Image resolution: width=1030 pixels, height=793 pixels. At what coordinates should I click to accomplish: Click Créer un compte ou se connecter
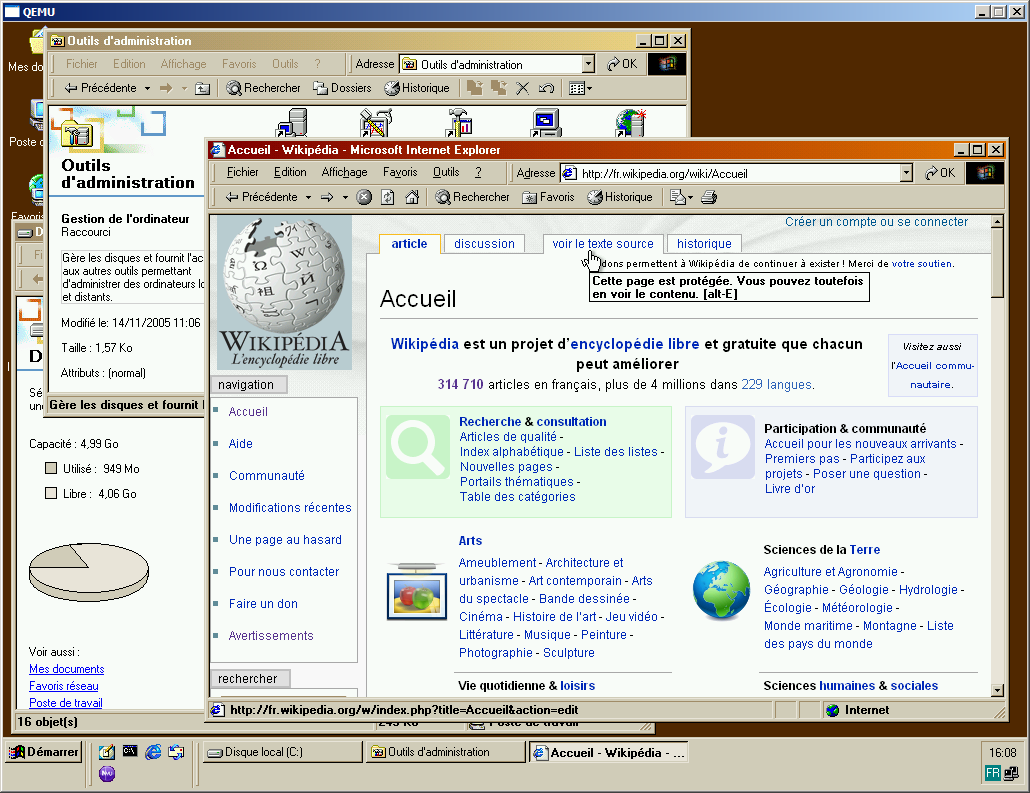(x=876, y=222)
